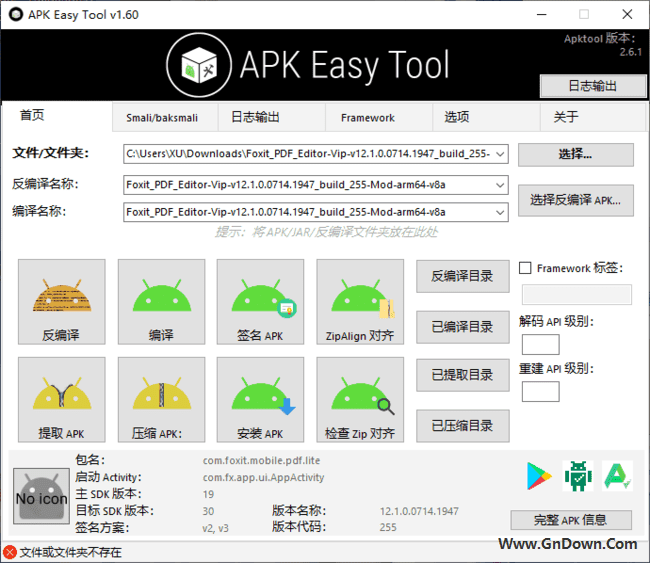Expand the 反编译名称 dropdown

[x=500, y=185]
